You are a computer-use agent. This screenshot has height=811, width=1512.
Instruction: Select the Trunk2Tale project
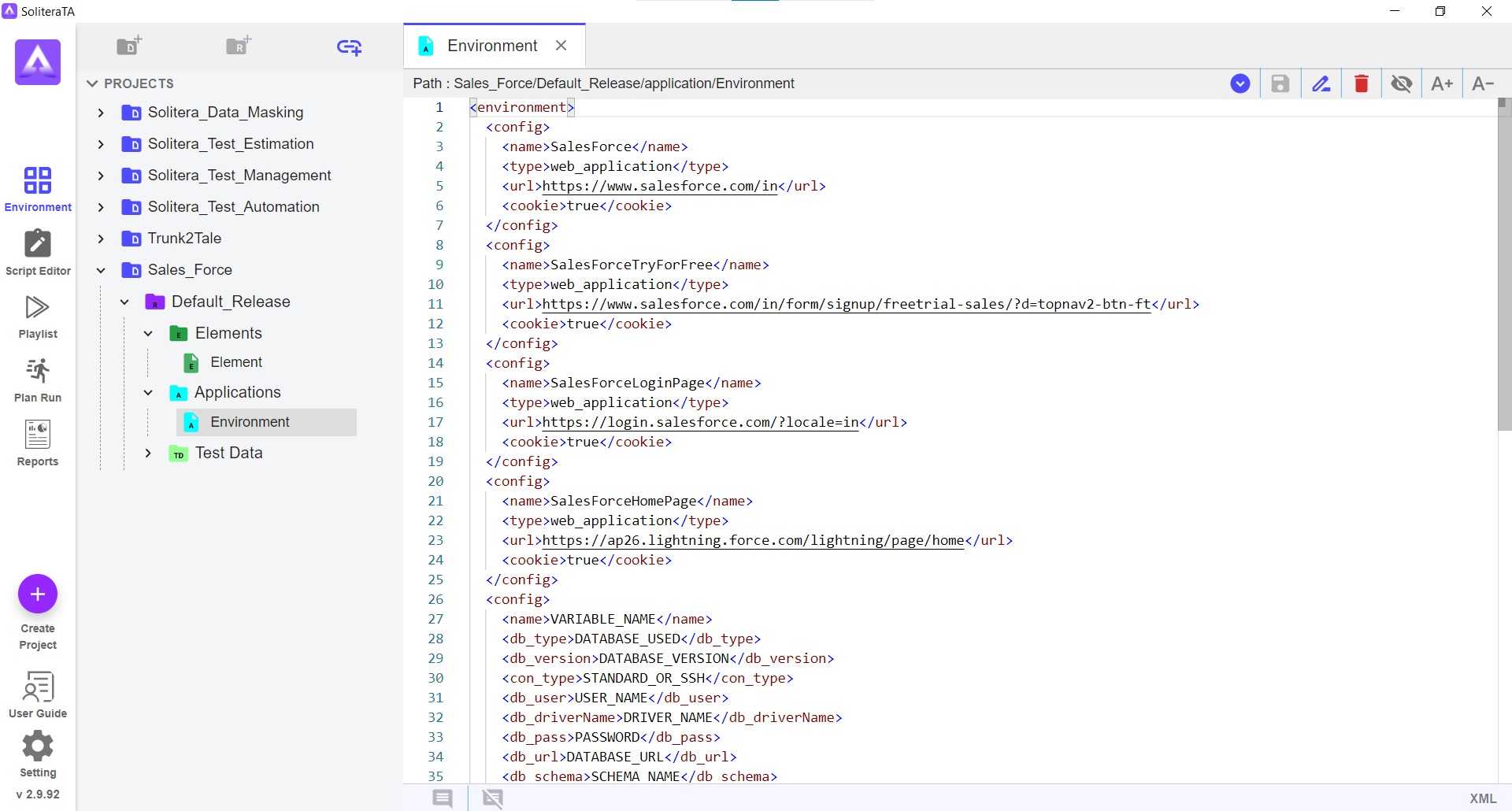pyautogui.click(x=184, y=239)
